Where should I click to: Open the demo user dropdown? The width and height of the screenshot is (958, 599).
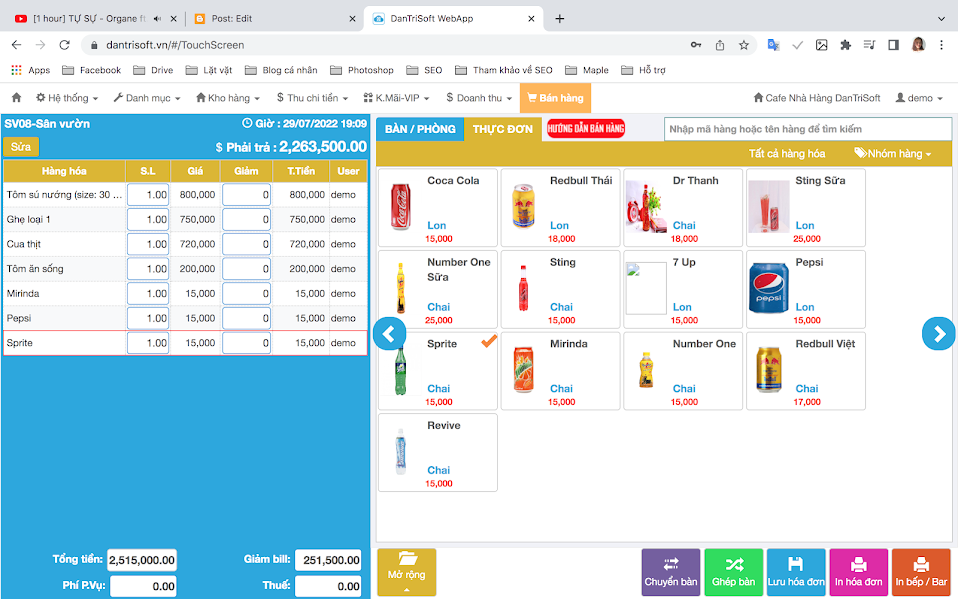coord(919,98)
